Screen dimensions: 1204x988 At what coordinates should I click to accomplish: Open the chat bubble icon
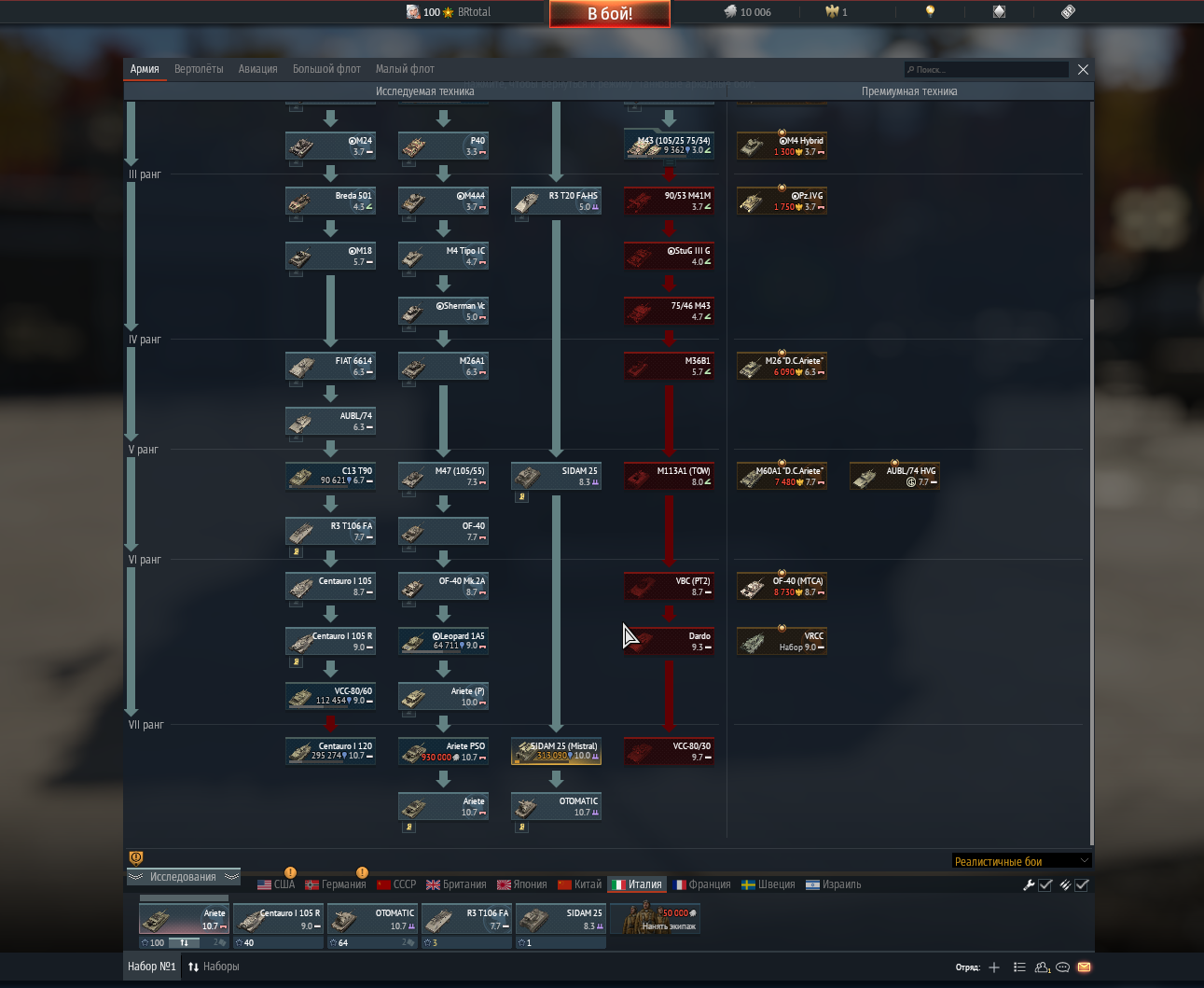point(1062,967)
